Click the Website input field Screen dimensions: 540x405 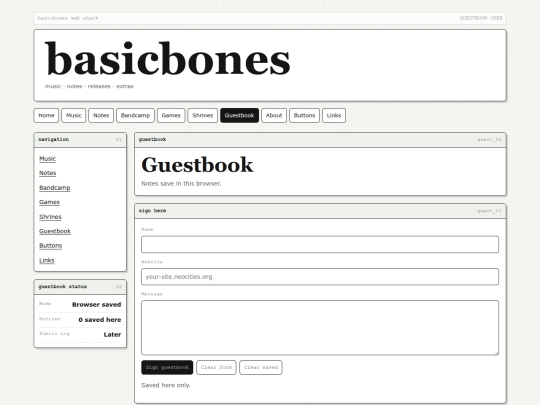click(x=320, y=277)
